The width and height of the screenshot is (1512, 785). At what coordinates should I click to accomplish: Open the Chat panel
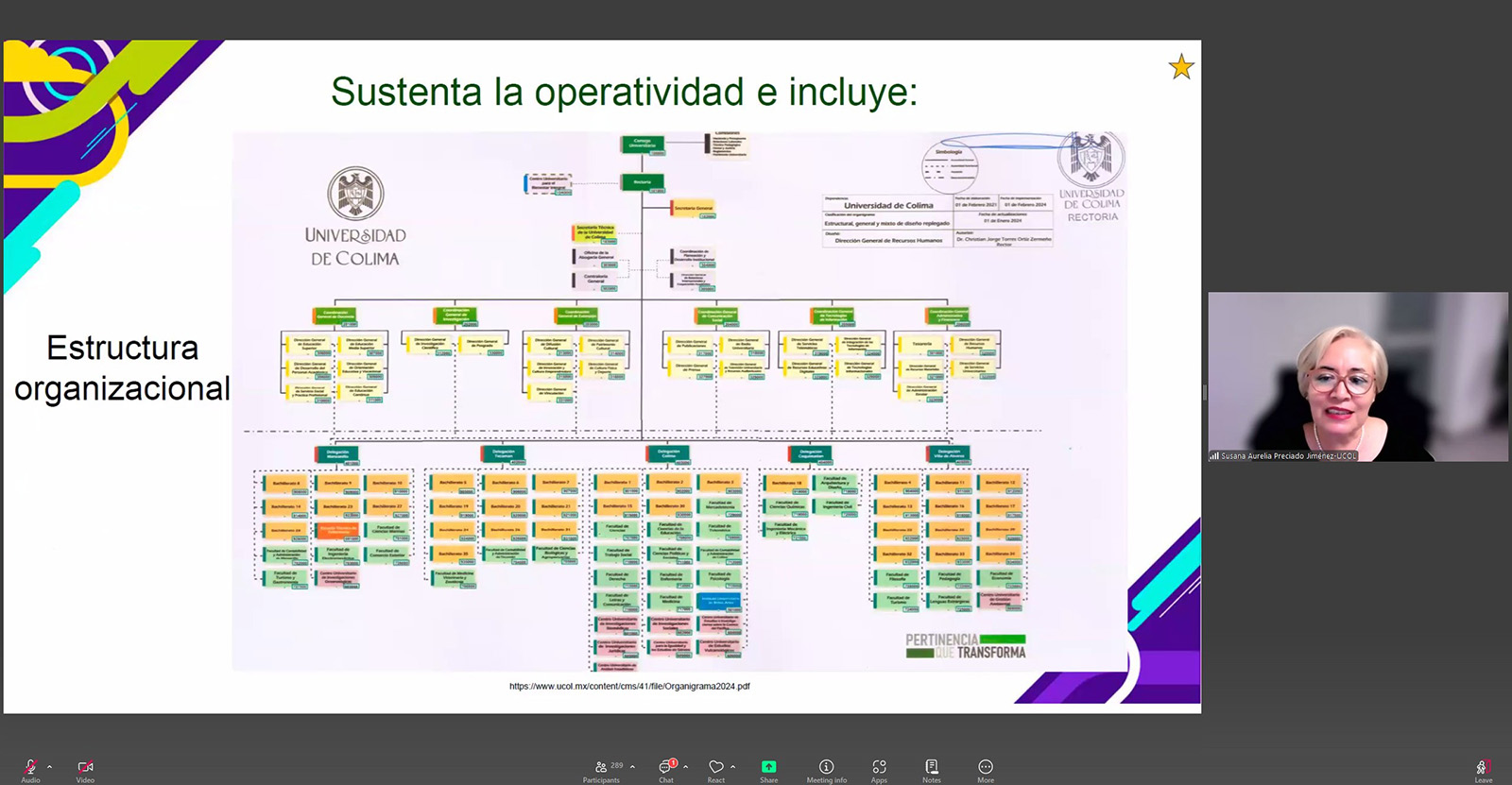tap(666, 767)
